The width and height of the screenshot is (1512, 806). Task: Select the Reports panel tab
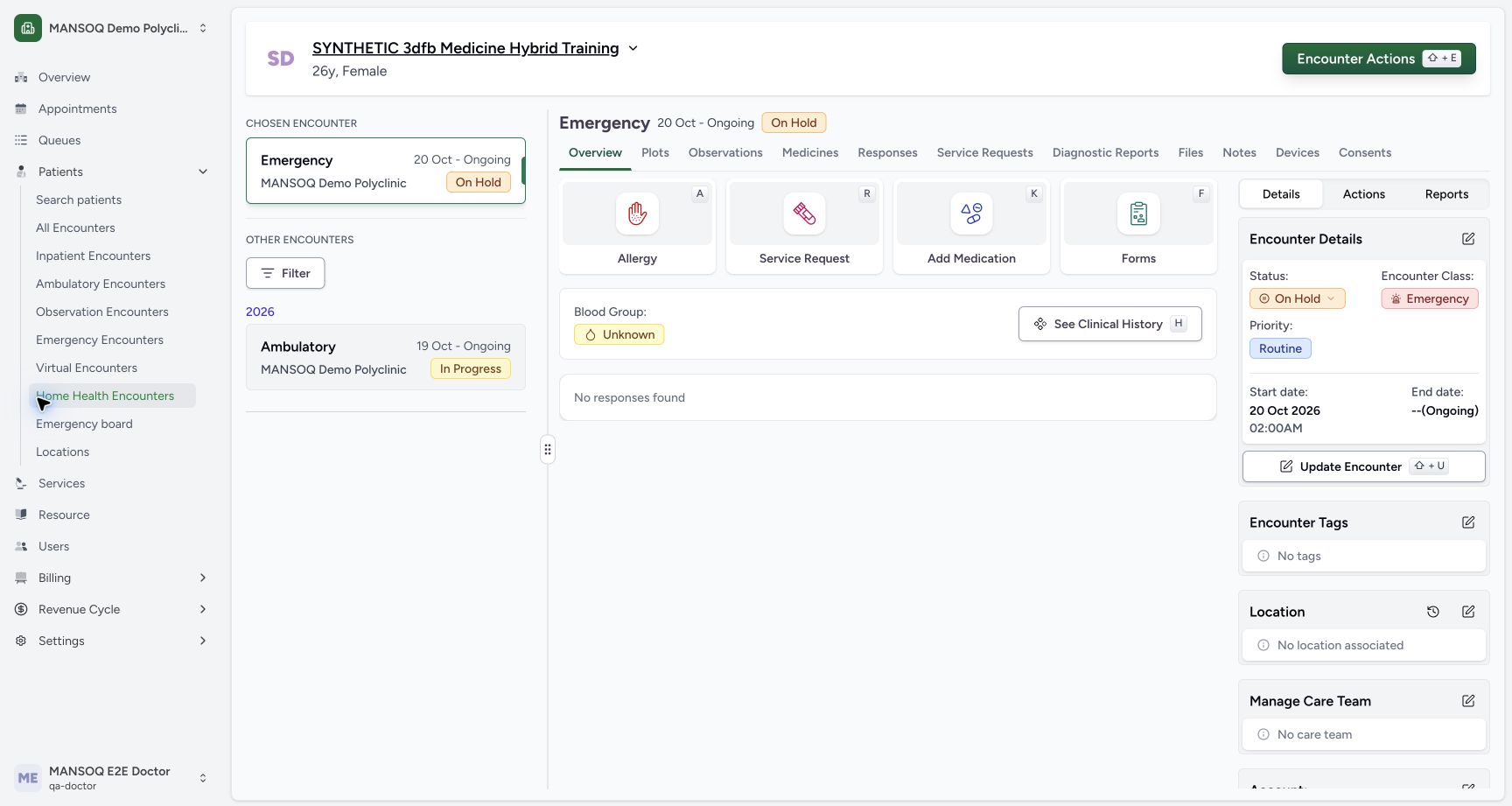(x=1446, y=194)
